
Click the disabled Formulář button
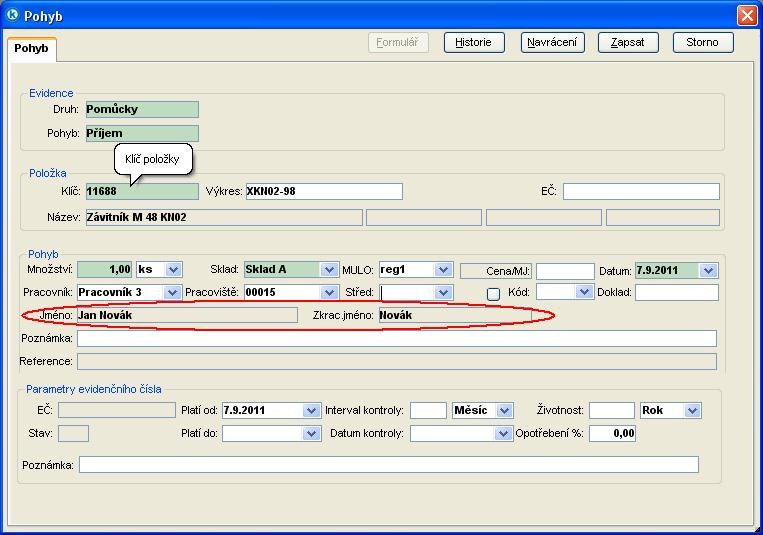click(x=398, y=42)
